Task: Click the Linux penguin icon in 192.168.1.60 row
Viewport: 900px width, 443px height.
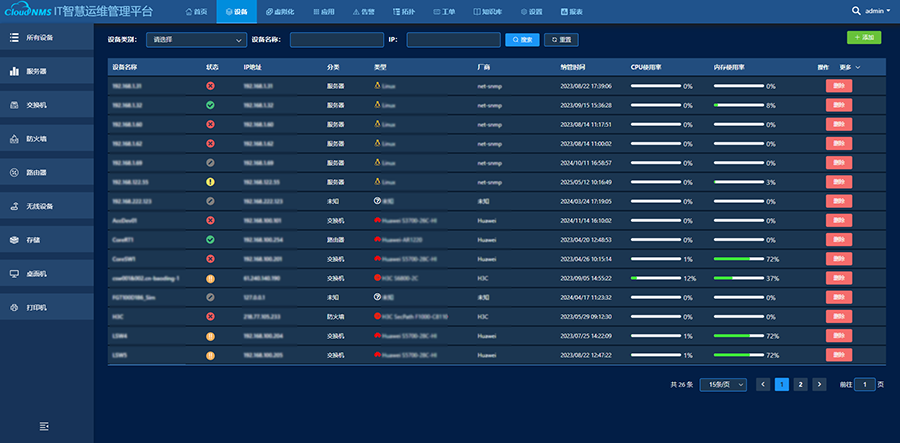Action: (x=377, y=124)
